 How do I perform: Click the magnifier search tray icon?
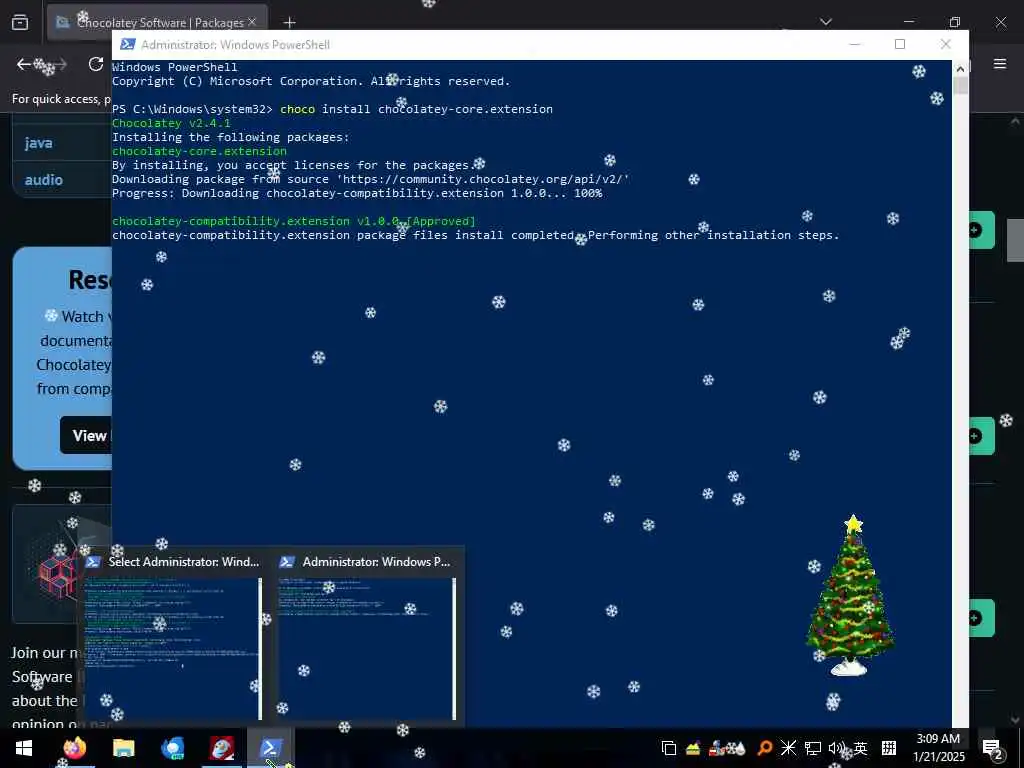pyautogui.click(x=764, y=748)
